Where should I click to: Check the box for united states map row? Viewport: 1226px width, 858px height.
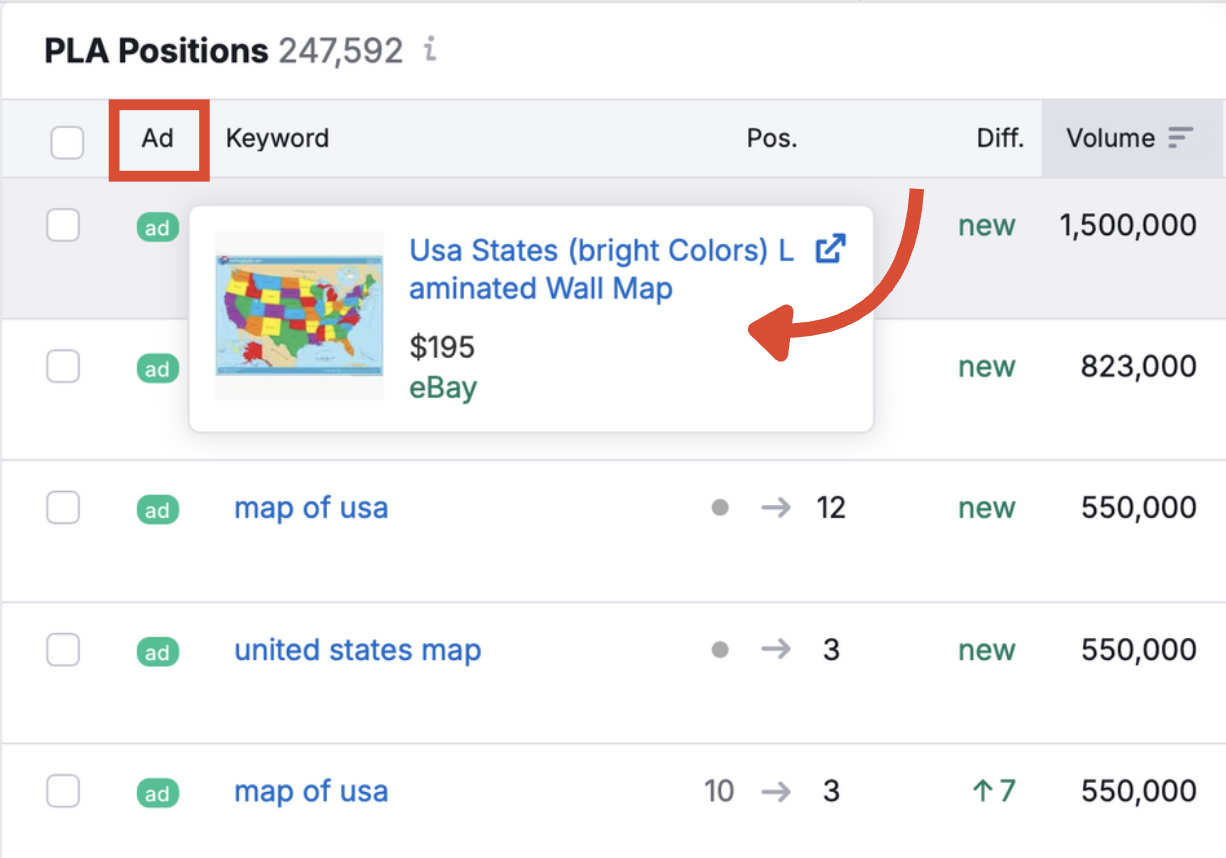click(x=64, y=651)
